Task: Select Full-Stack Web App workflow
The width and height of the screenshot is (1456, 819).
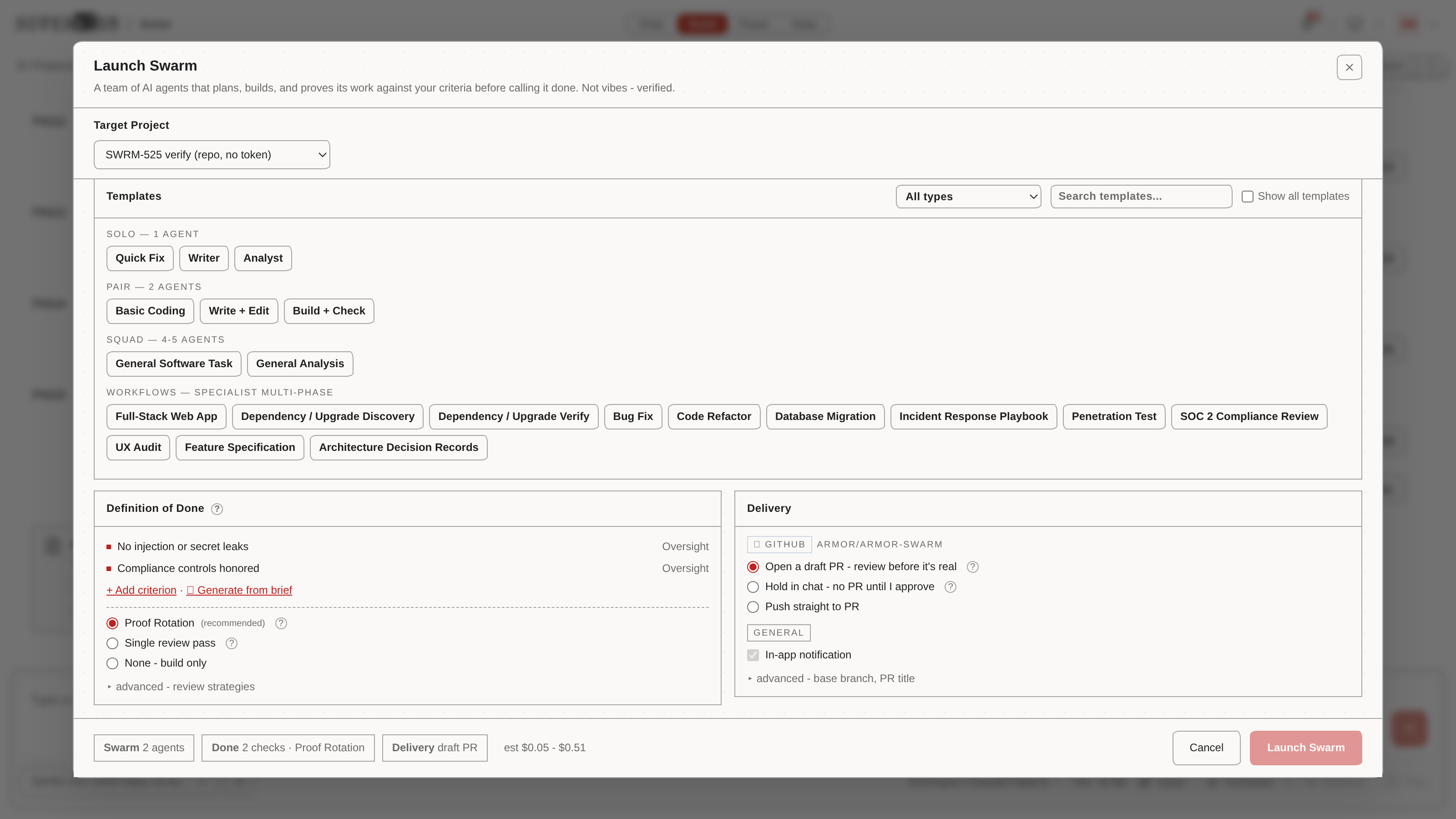Action: point(166,417)
